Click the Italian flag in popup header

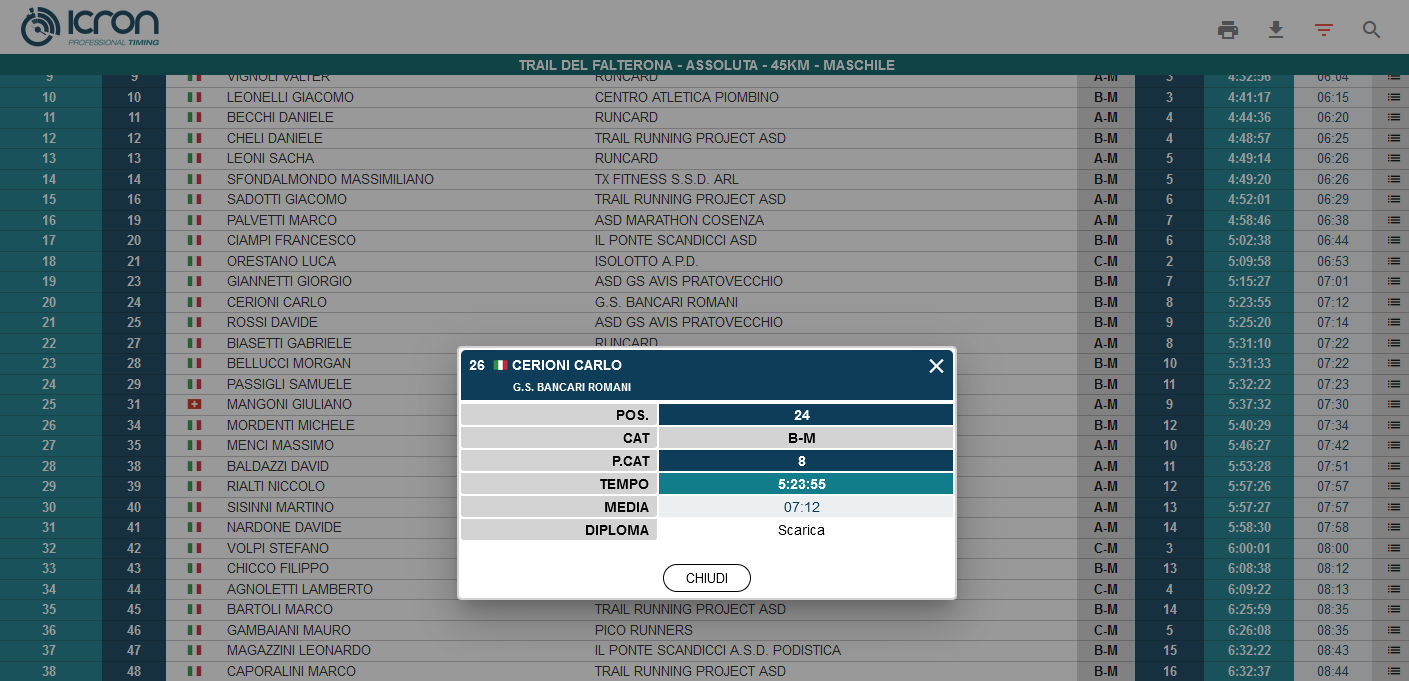click(x=500, y=366)
